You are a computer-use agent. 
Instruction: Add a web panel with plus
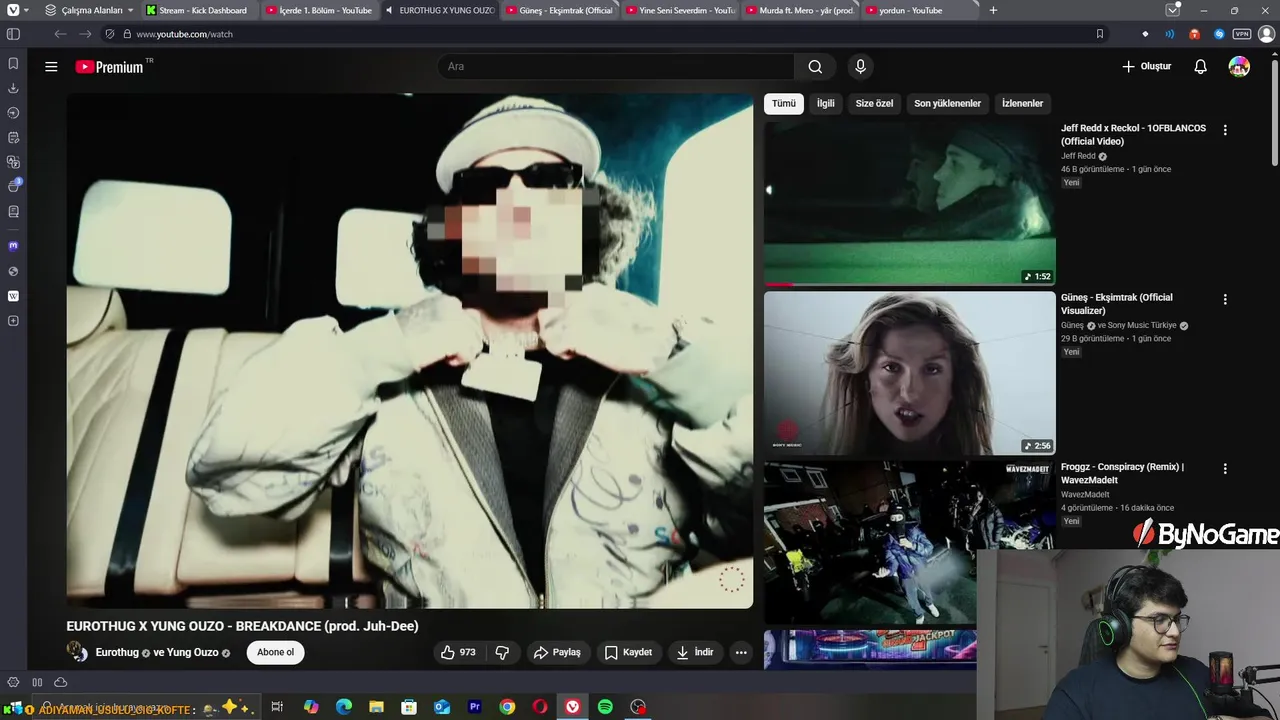coord(13,321)
